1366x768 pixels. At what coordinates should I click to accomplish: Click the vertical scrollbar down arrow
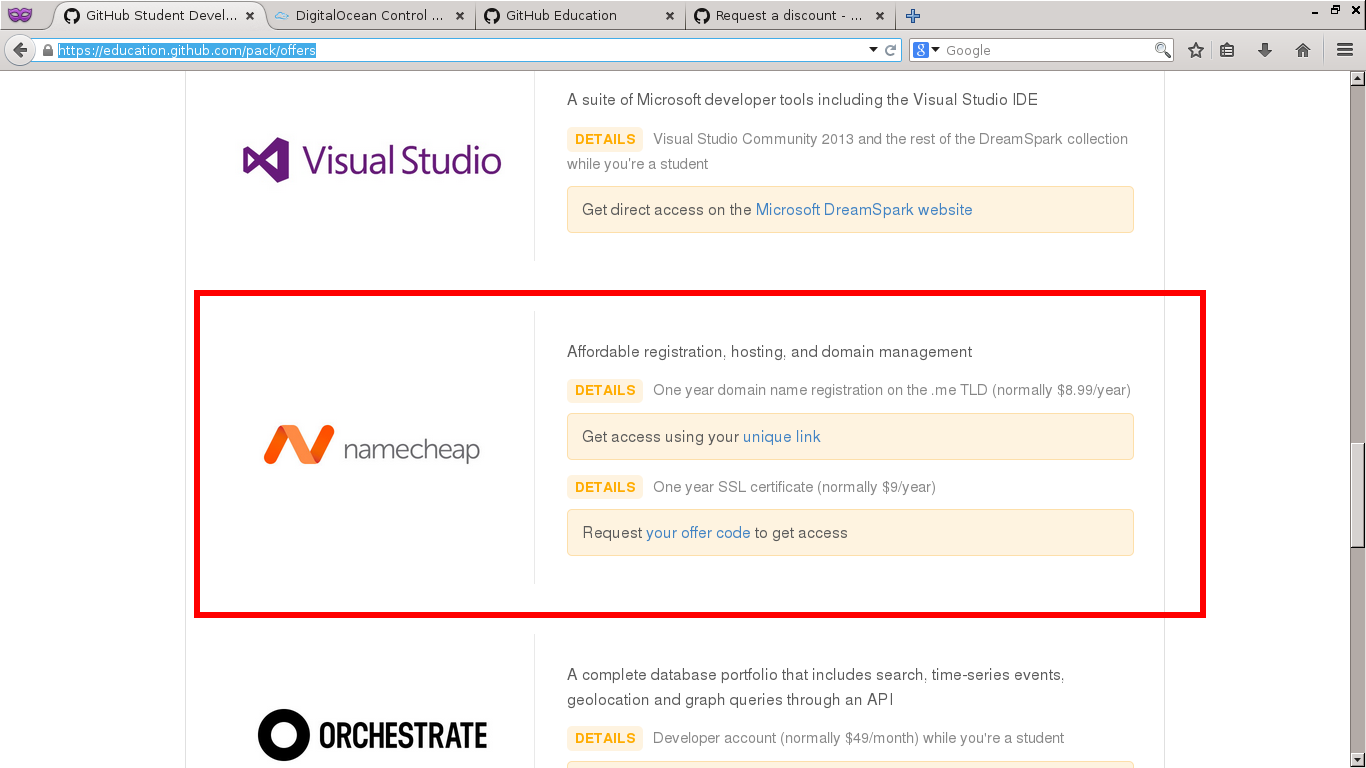(1357, 759)
